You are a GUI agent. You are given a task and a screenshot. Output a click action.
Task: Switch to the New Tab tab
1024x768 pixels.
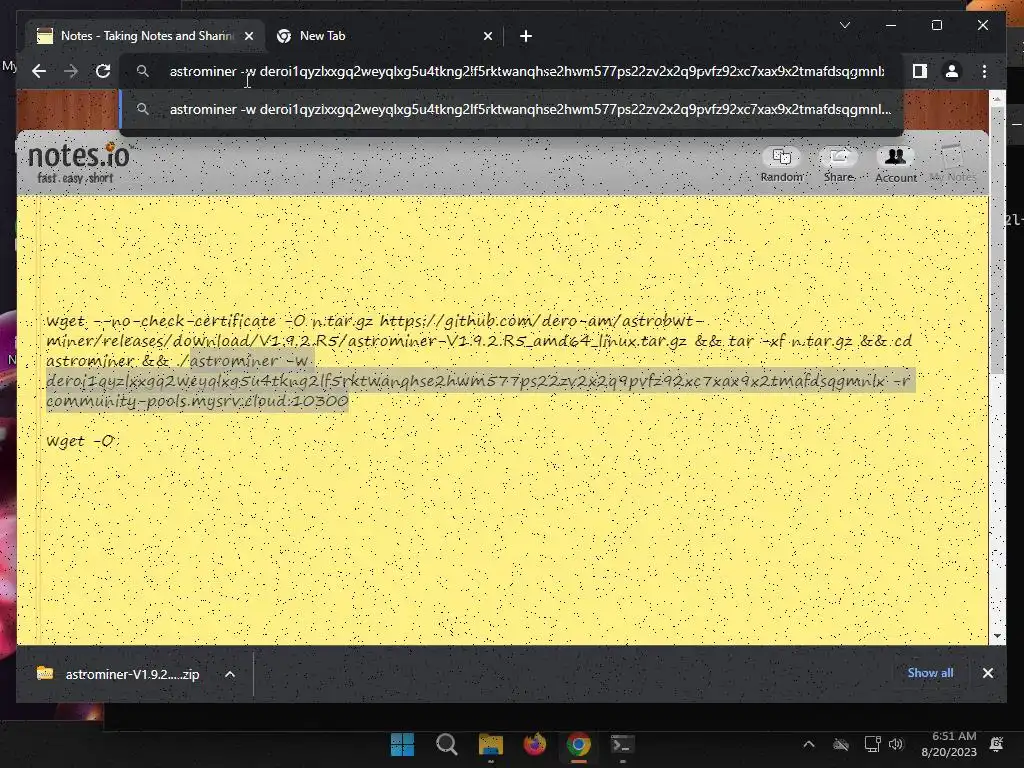[x=385, y=36]
